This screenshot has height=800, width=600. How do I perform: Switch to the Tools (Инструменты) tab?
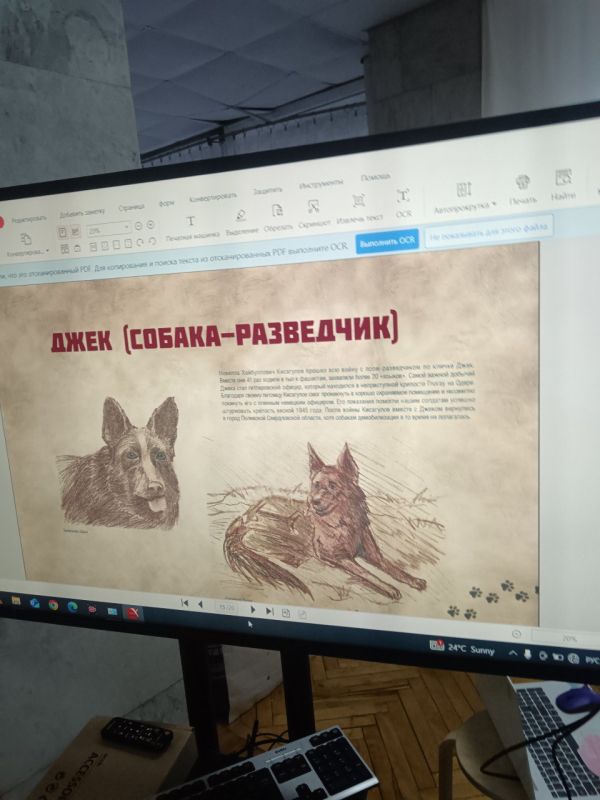coord(320,184)
